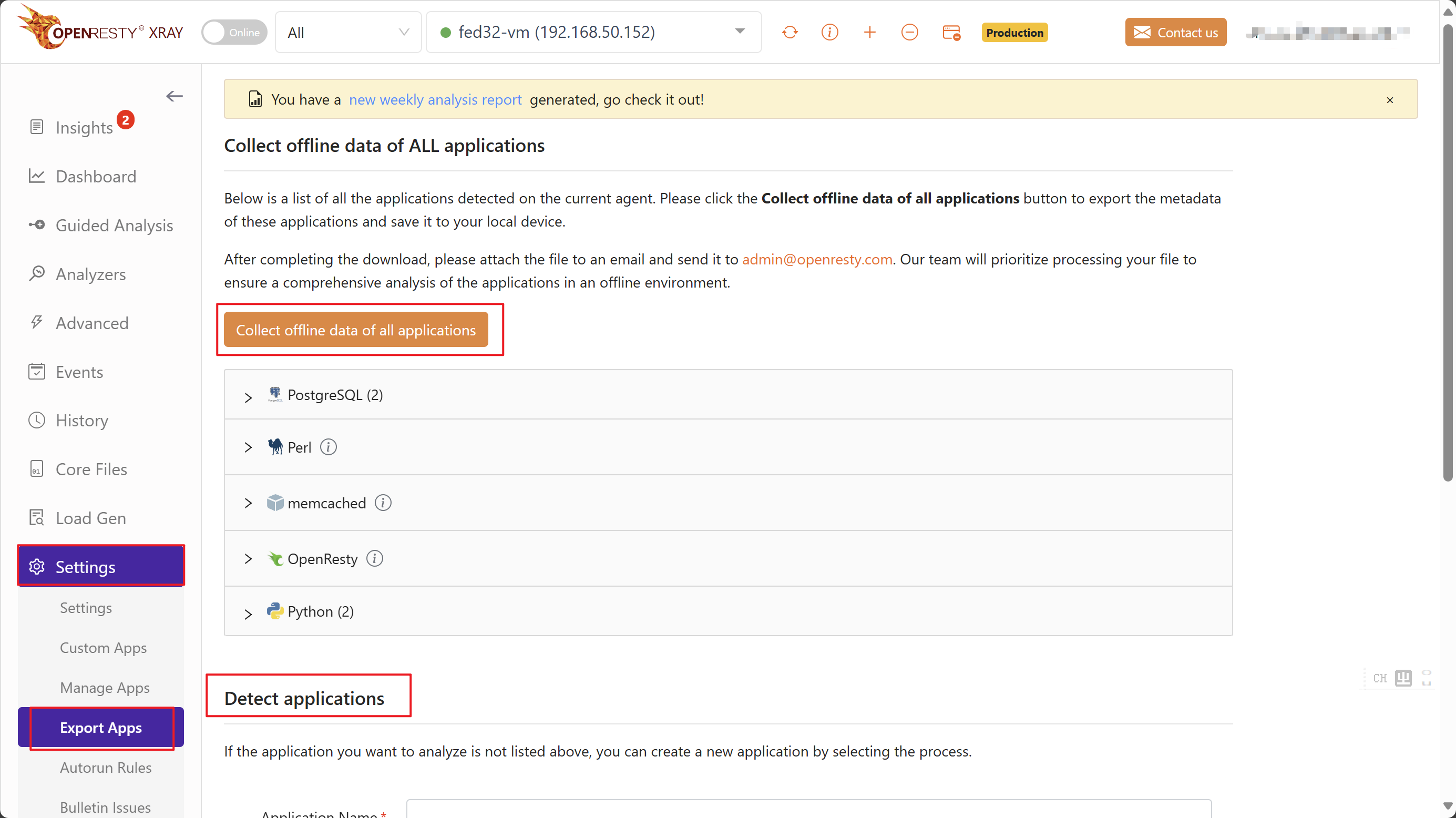1456x818 pixels.
Task: Select Export Apps under Settings
Action: coord(100,727)
